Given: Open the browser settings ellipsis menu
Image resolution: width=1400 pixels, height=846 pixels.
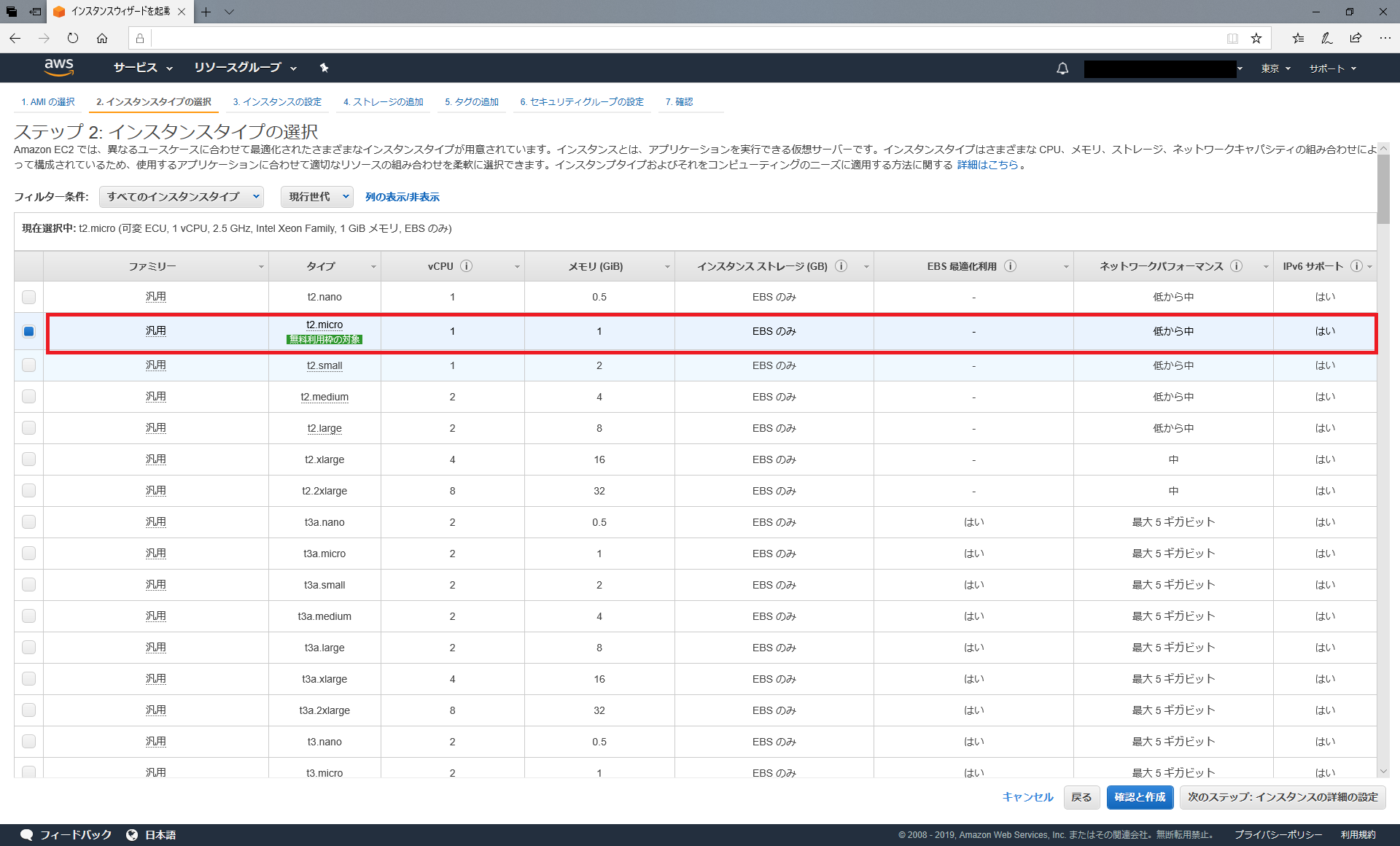Looking at the screenshot, I should point(1385,38).
